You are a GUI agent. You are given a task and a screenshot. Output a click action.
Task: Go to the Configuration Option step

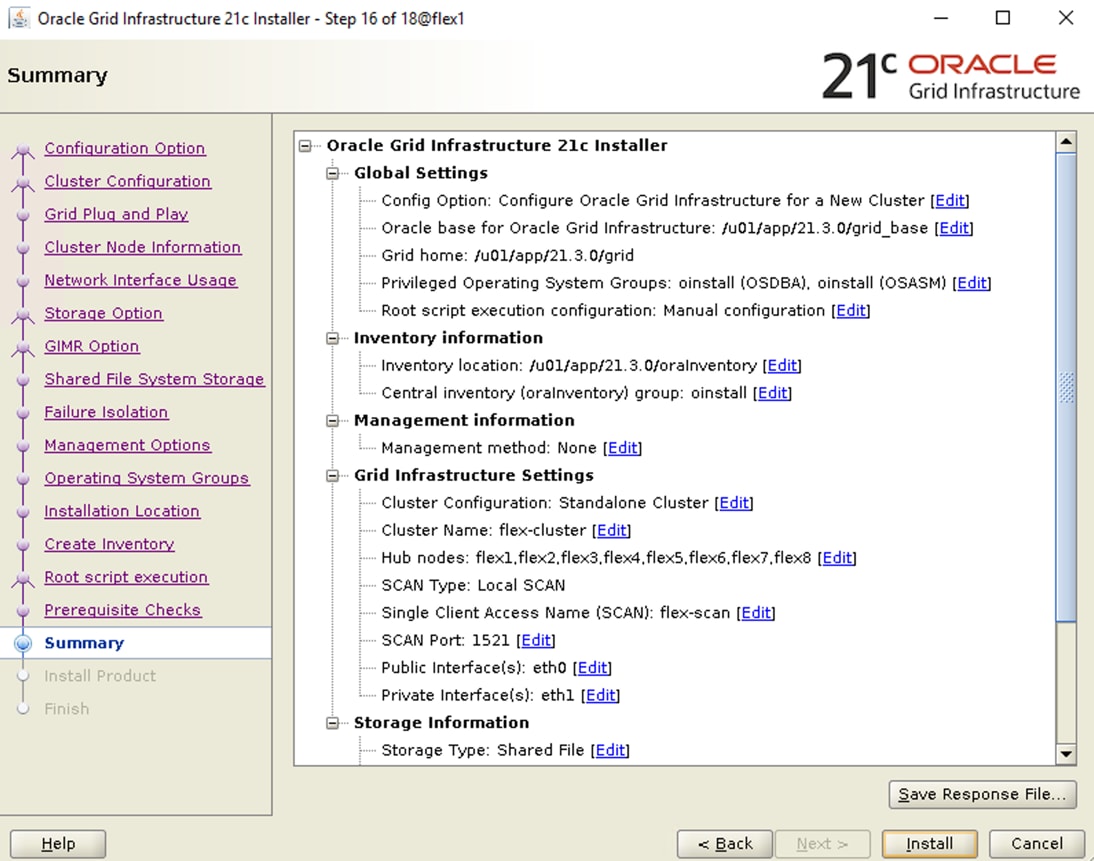click(x=125, y=148)
